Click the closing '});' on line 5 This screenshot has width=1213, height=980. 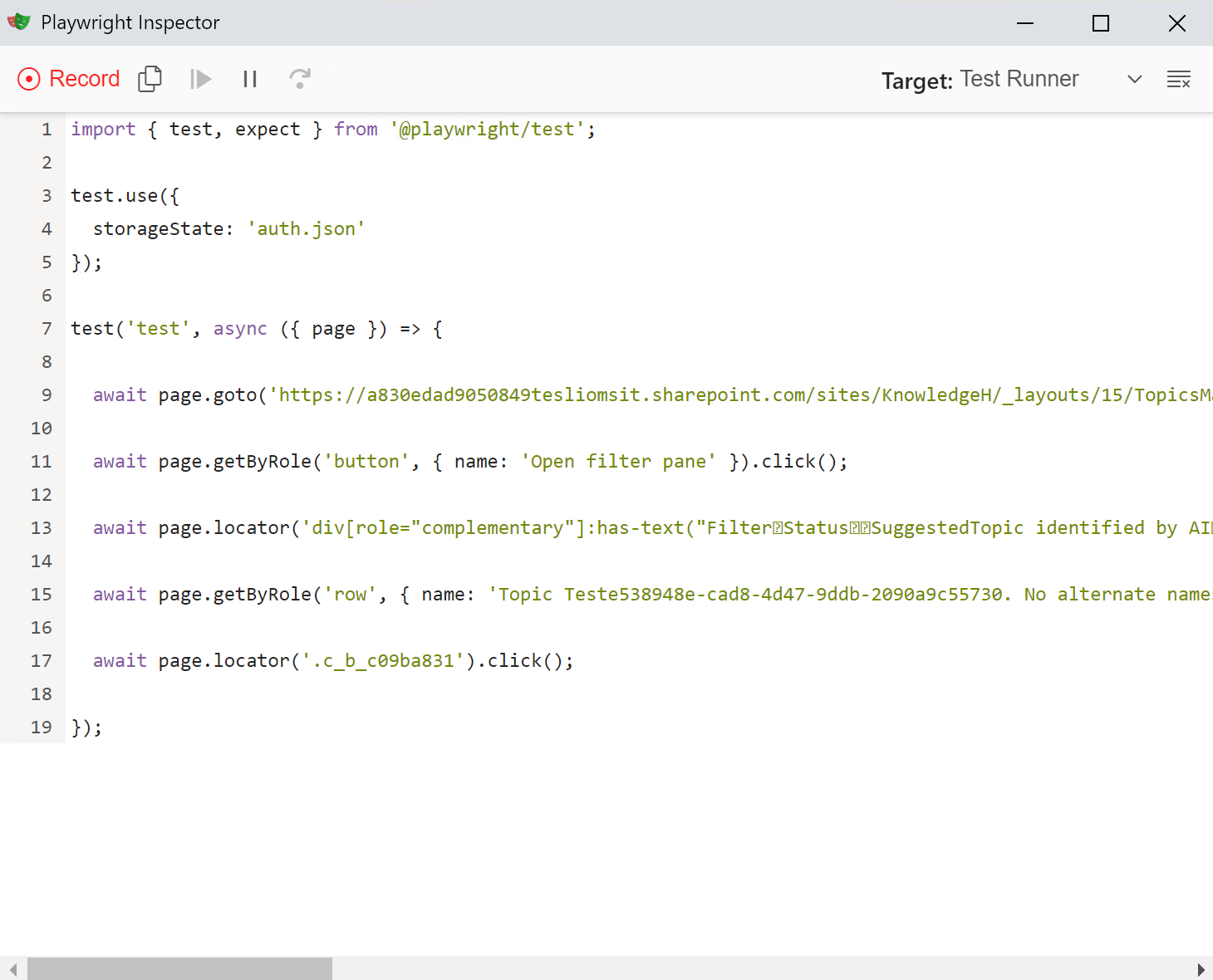86,262
